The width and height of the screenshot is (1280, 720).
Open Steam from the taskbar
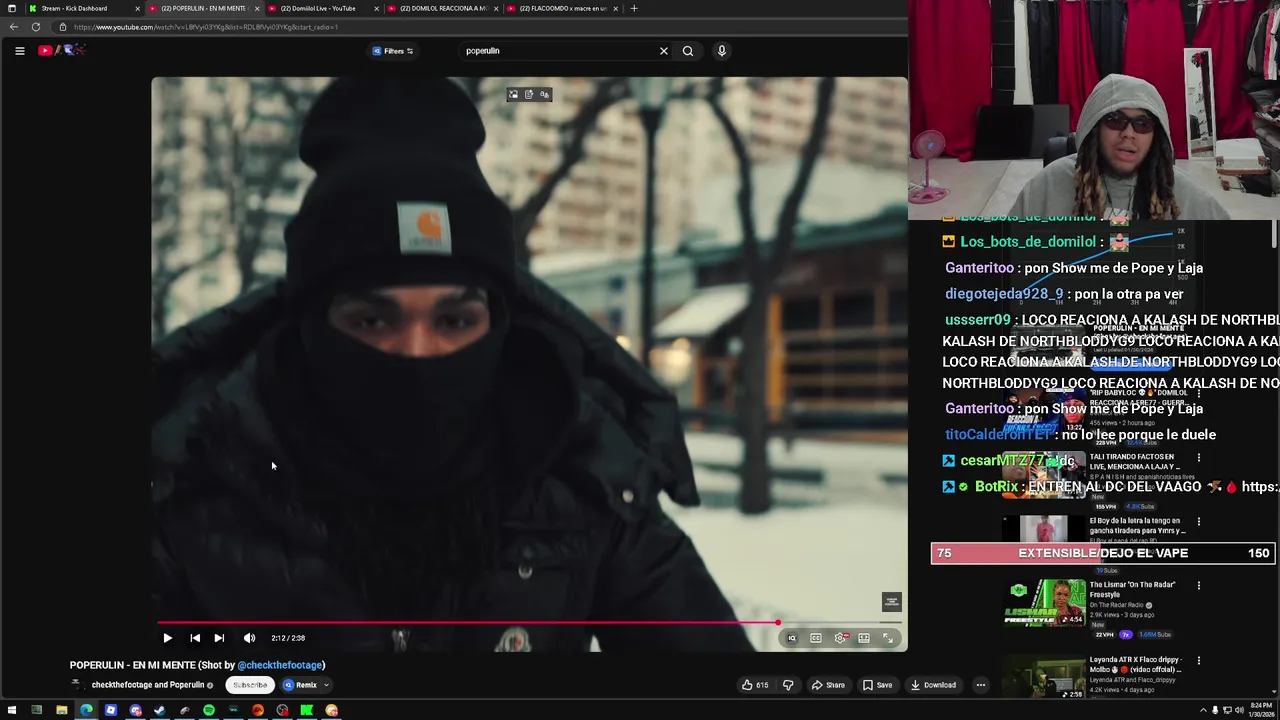159,711
